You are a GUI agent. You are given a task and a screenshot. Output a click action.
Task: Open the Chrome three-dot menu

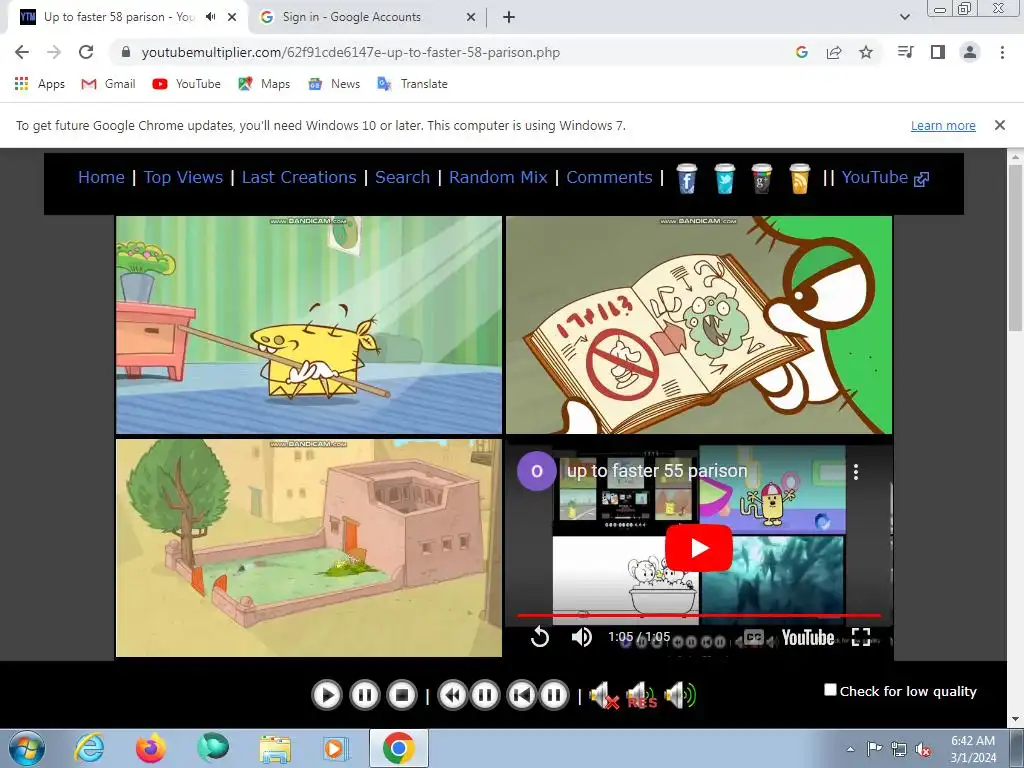1002,52
